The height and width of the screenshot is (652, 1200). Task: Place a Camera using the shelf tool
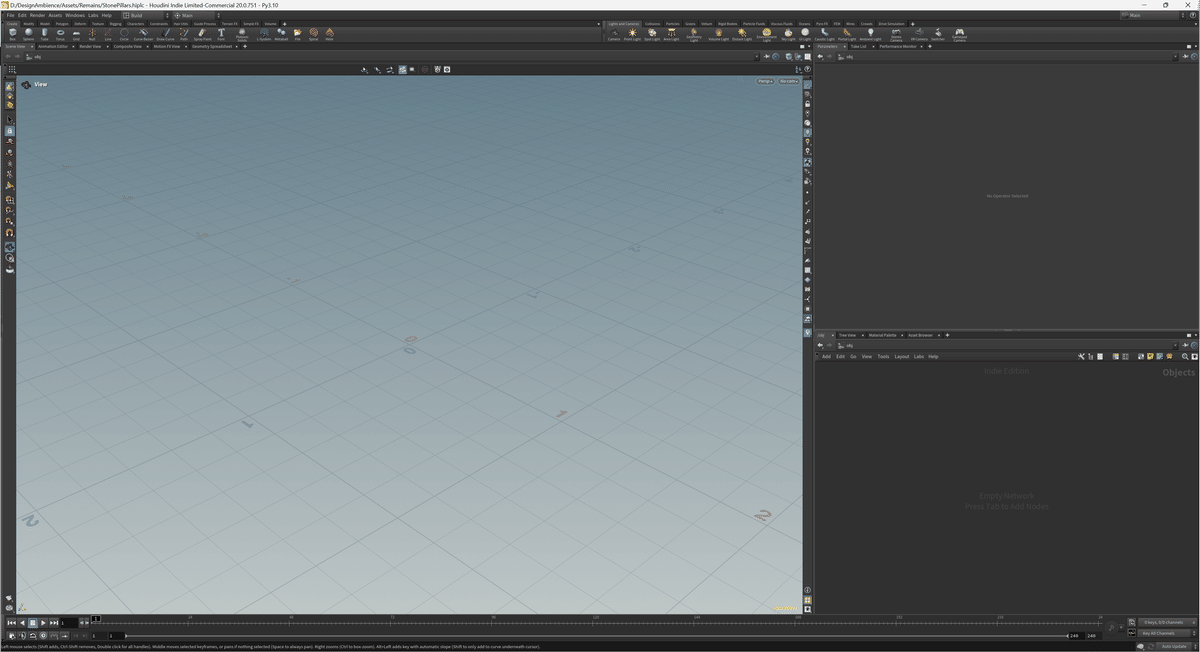pyautogui.click(x=613, y=33)
